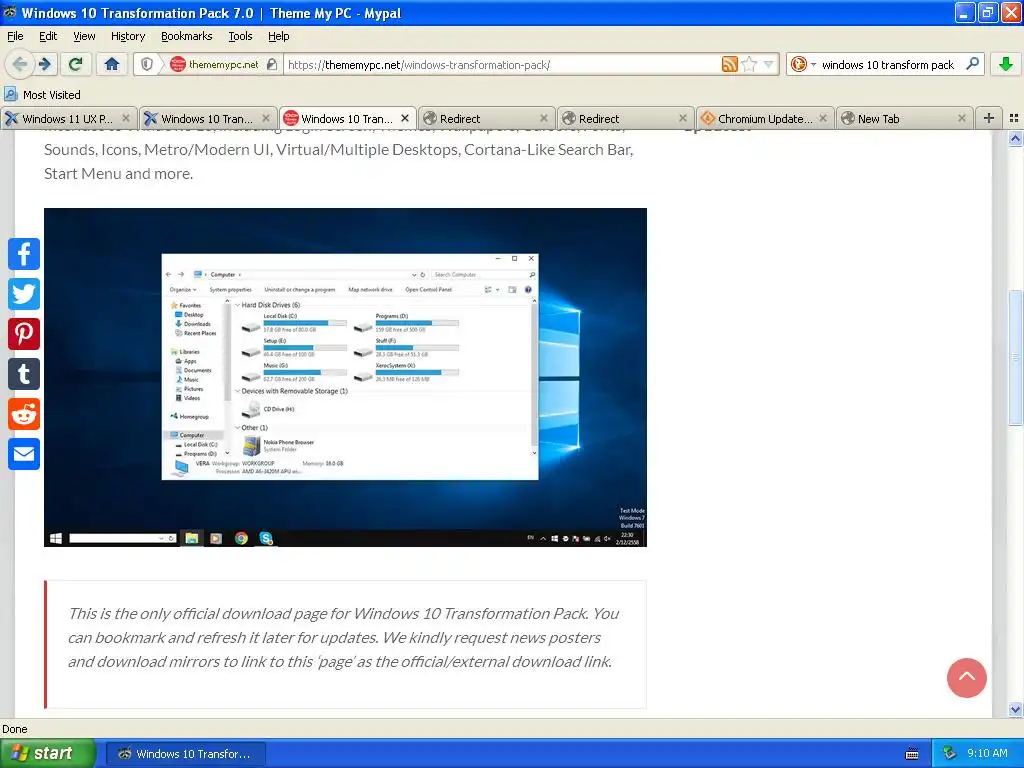Share page on Facebook

pos(24,254)
